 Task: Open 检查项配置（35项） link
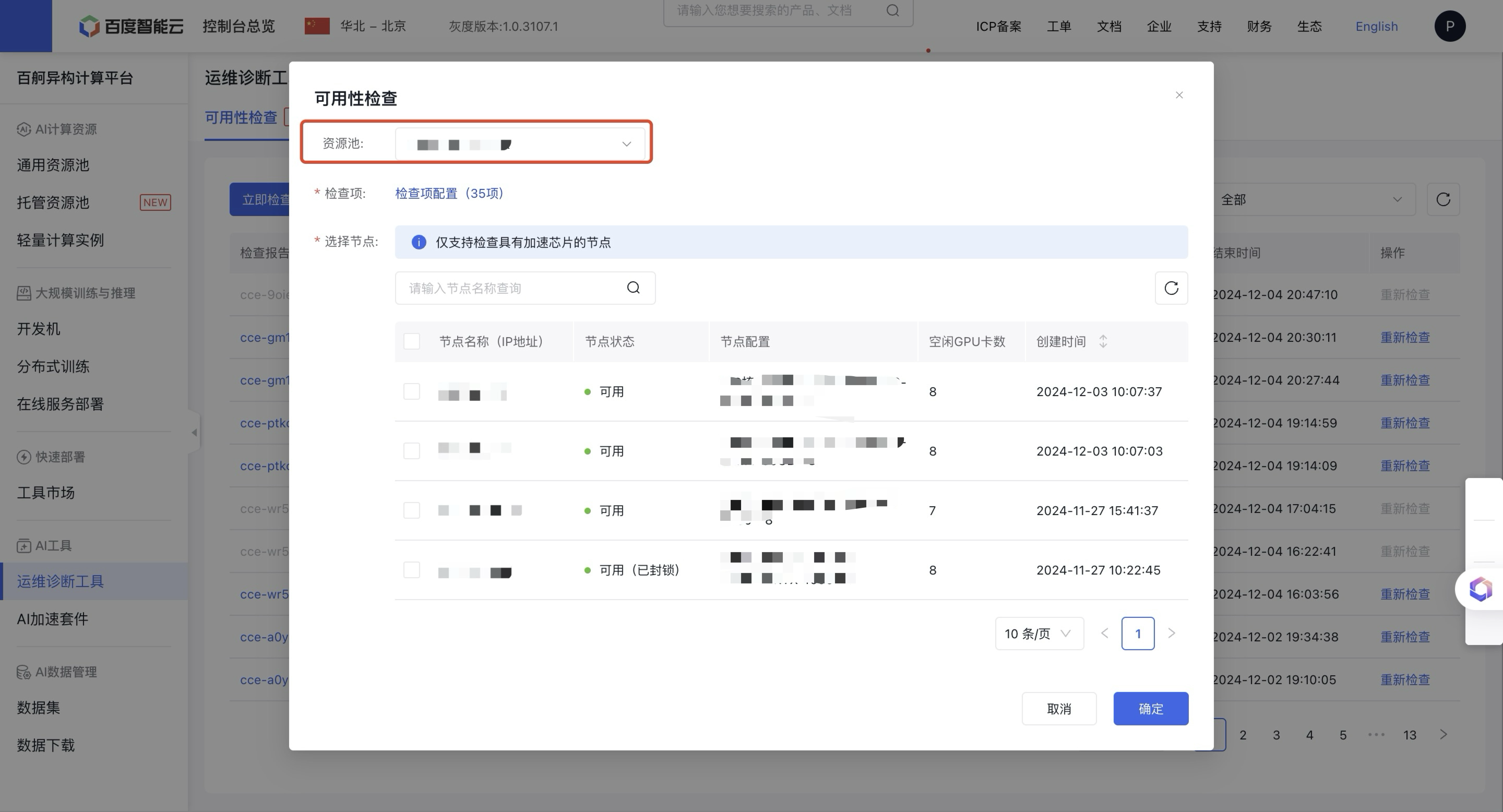click(x=449, y=193)
